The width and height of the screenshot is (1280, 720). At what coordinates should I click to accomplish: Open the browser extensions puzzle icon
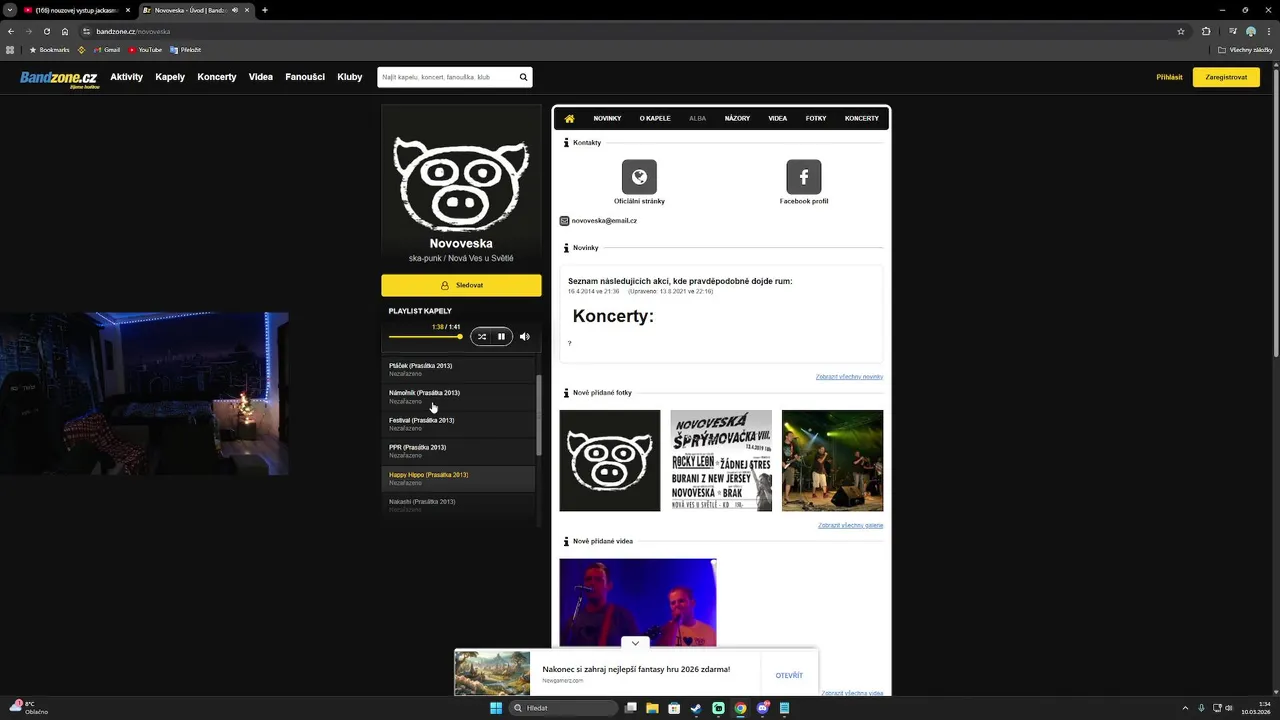tap(1206, 31)
